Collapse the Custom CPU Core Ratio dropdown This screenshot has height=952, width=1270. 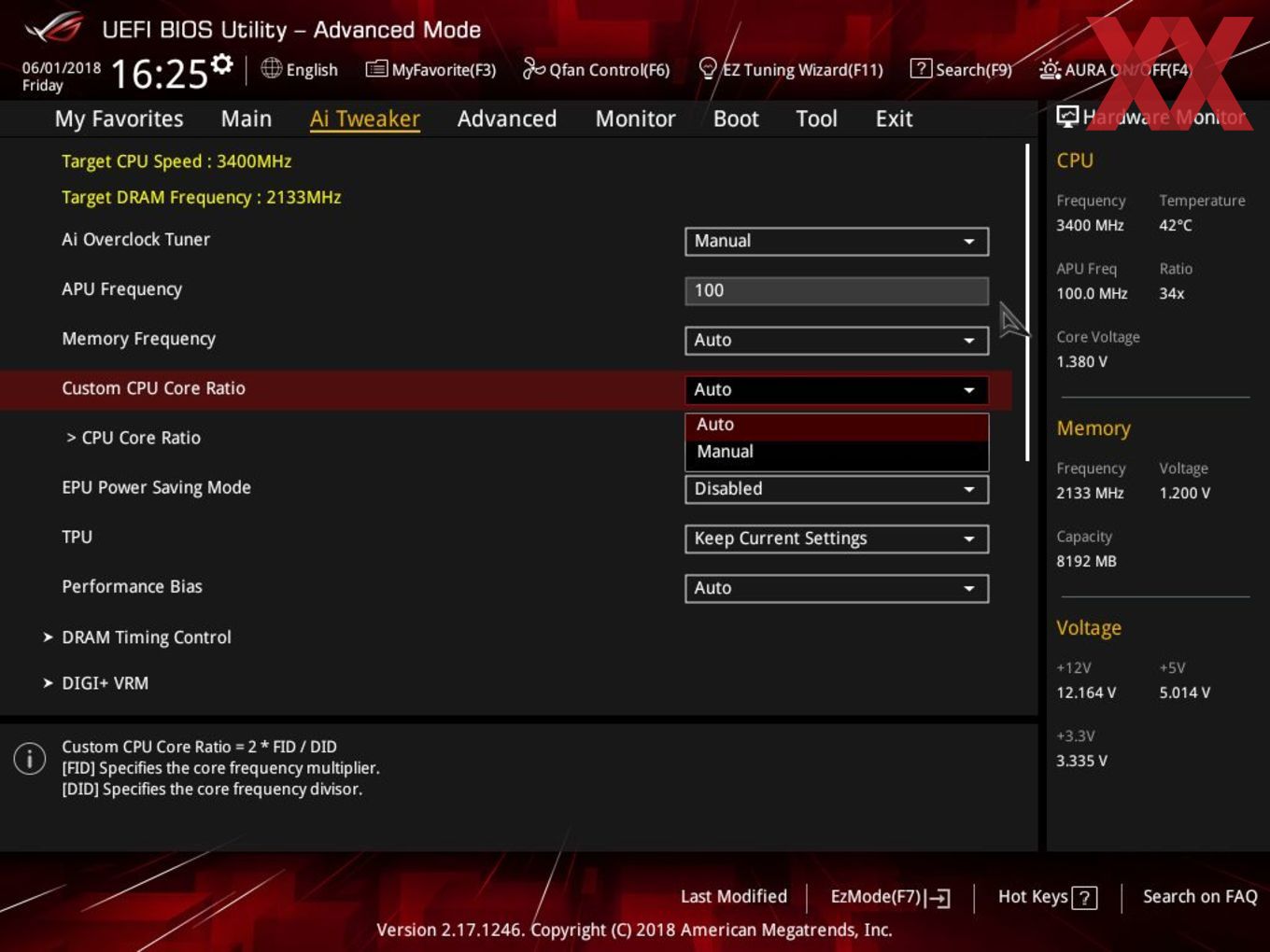[837, 389]
